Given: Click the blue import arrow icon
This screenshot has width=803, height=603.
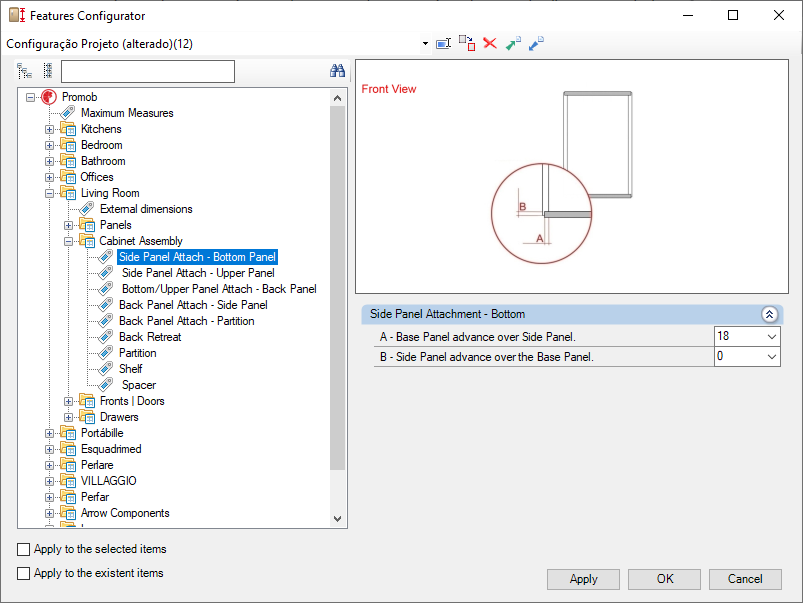Looking at the screenshot, I should pyautogui.click(x=536, y=44).
